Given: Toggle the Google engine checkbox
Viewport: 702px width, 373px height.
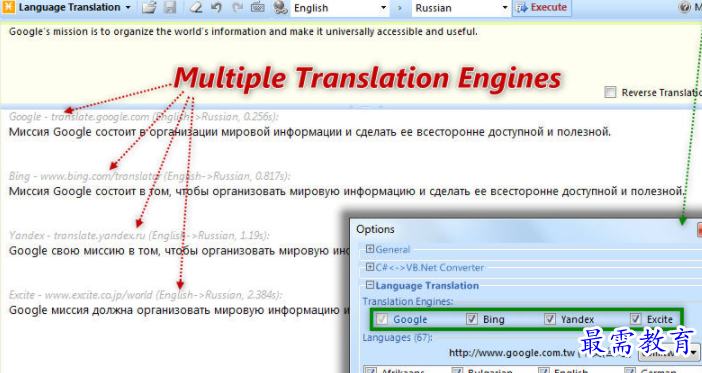Looking at the screenshot, I should [381, 319].
